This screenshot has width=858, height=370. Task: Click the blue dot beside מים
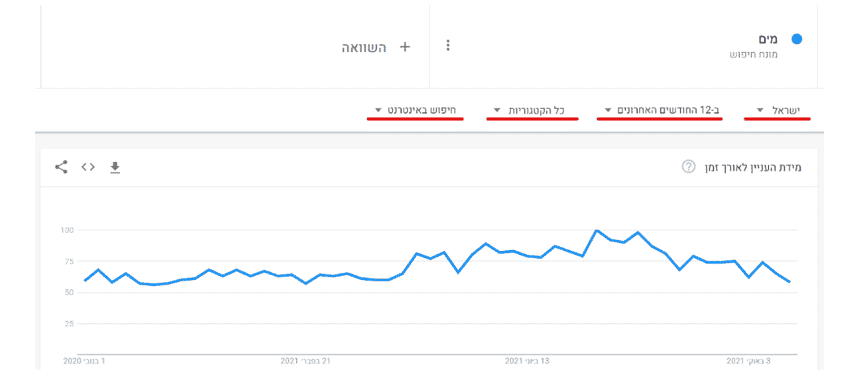pos(797,39)
